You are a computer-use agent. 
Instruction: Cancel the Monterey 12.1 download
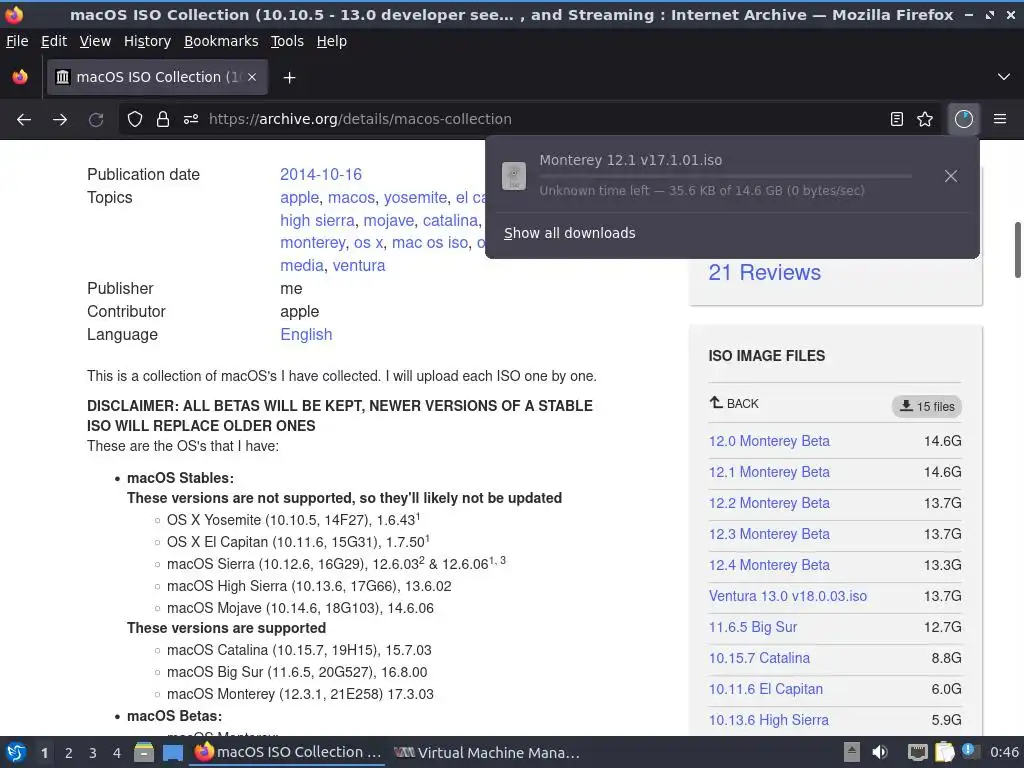(x=951, y=176)
